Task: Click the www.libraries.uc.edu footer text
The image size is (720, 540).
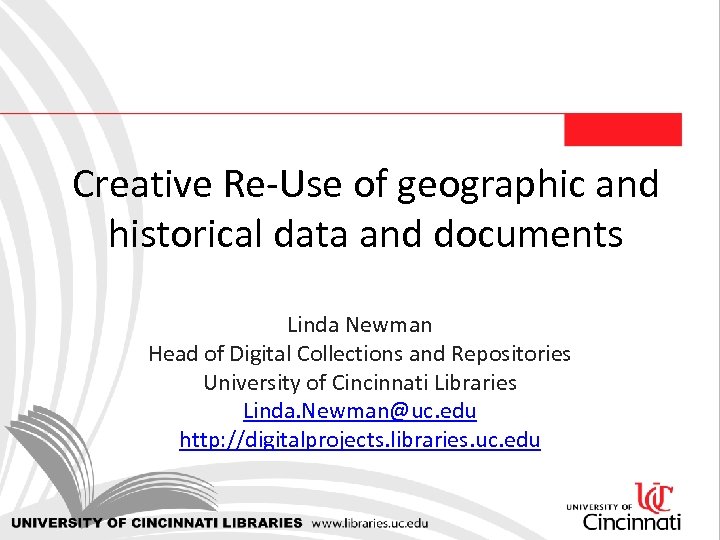Action: click(370, 523)
